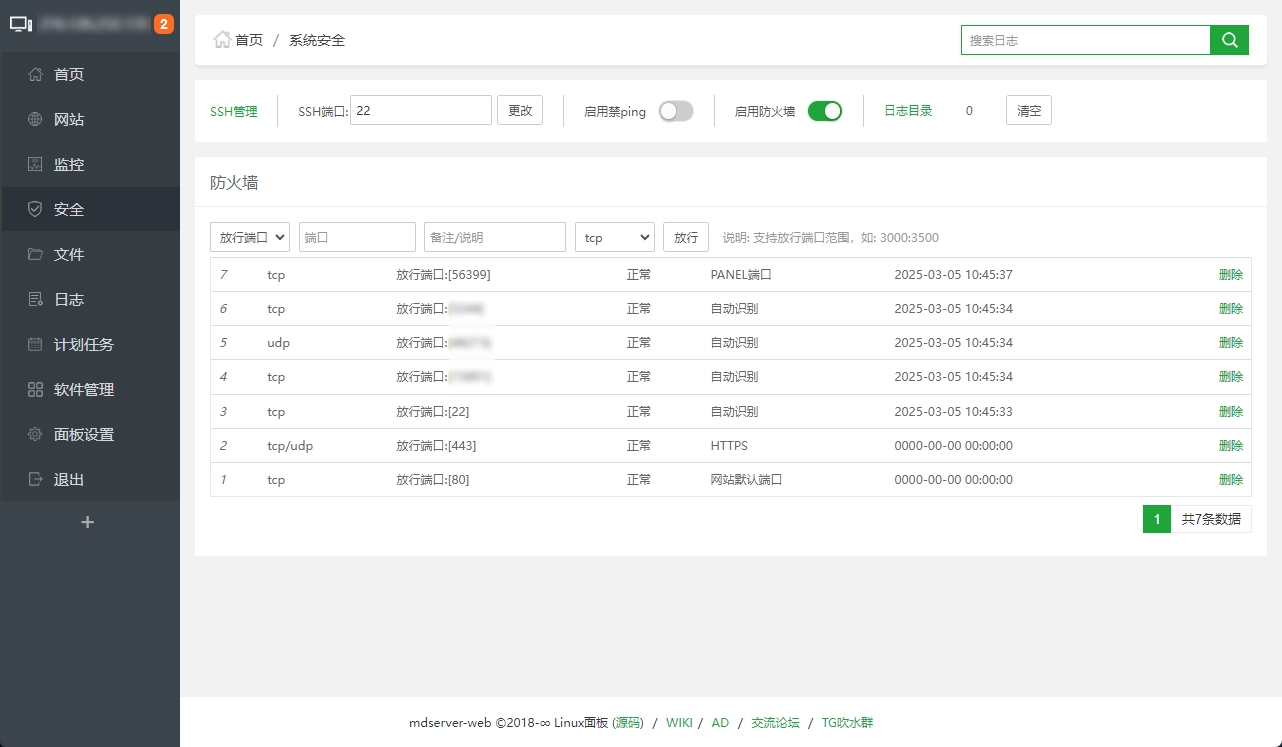Screen dimensions: 1282x747
Task: Open 面板设置 in sidebar menu
Action: (x=84, y=434)
